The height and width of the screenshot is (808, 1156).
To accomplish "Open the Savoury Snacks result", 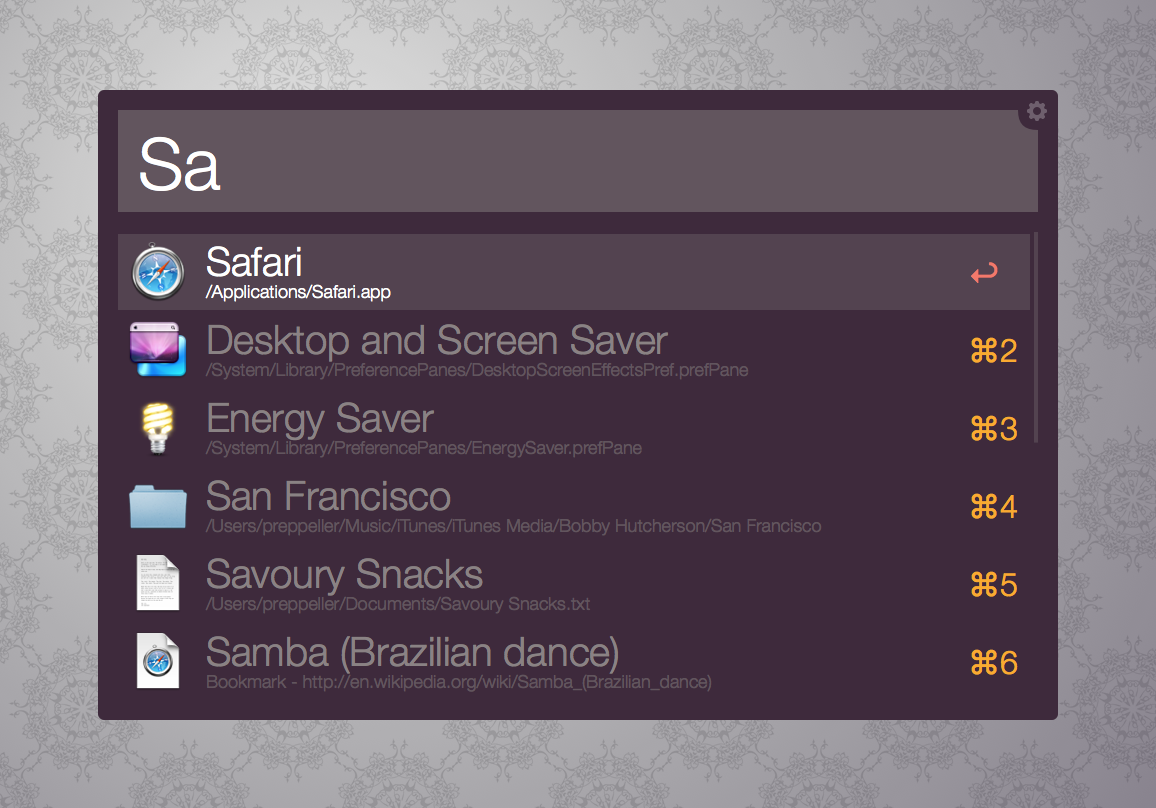I will 344,575.
